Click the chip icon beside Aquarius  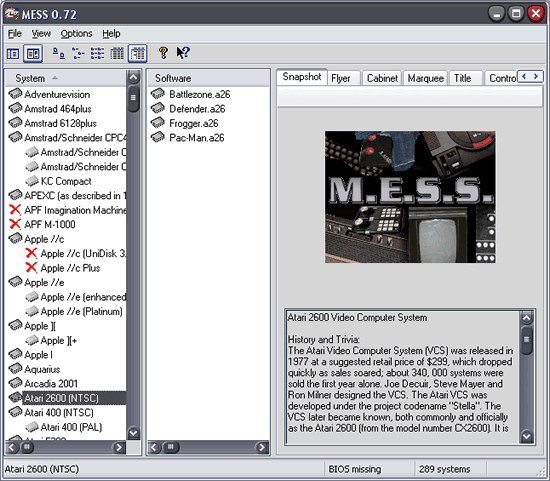click(x=15, y=369)
